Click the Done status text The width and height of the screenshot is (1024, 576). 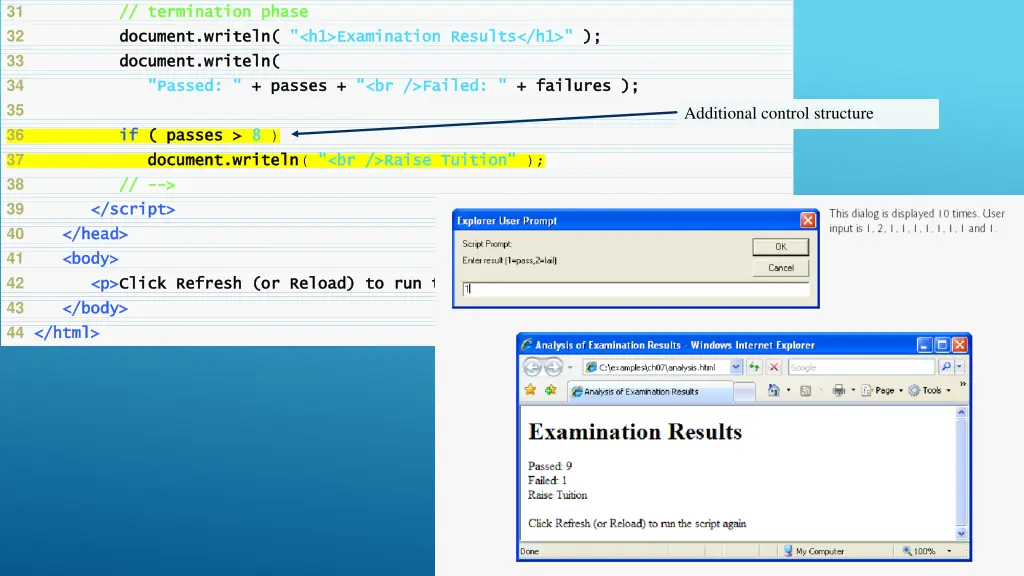[530, 551]
